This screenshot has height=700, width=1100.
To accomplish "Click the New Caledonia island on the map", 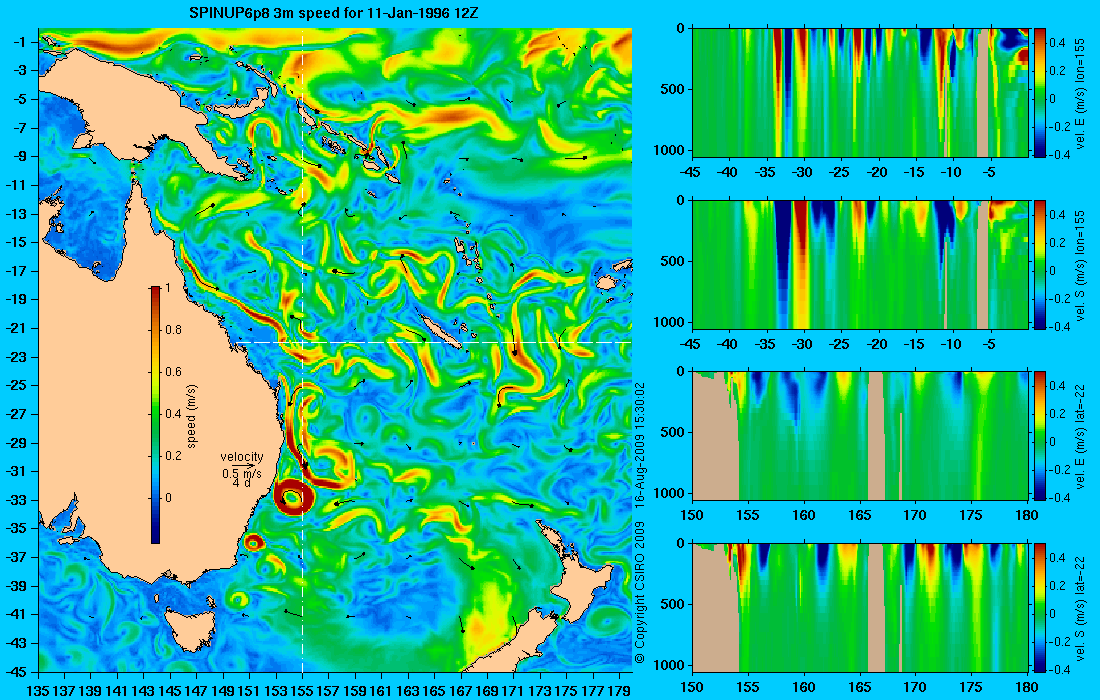I will (x=440, y=332).
